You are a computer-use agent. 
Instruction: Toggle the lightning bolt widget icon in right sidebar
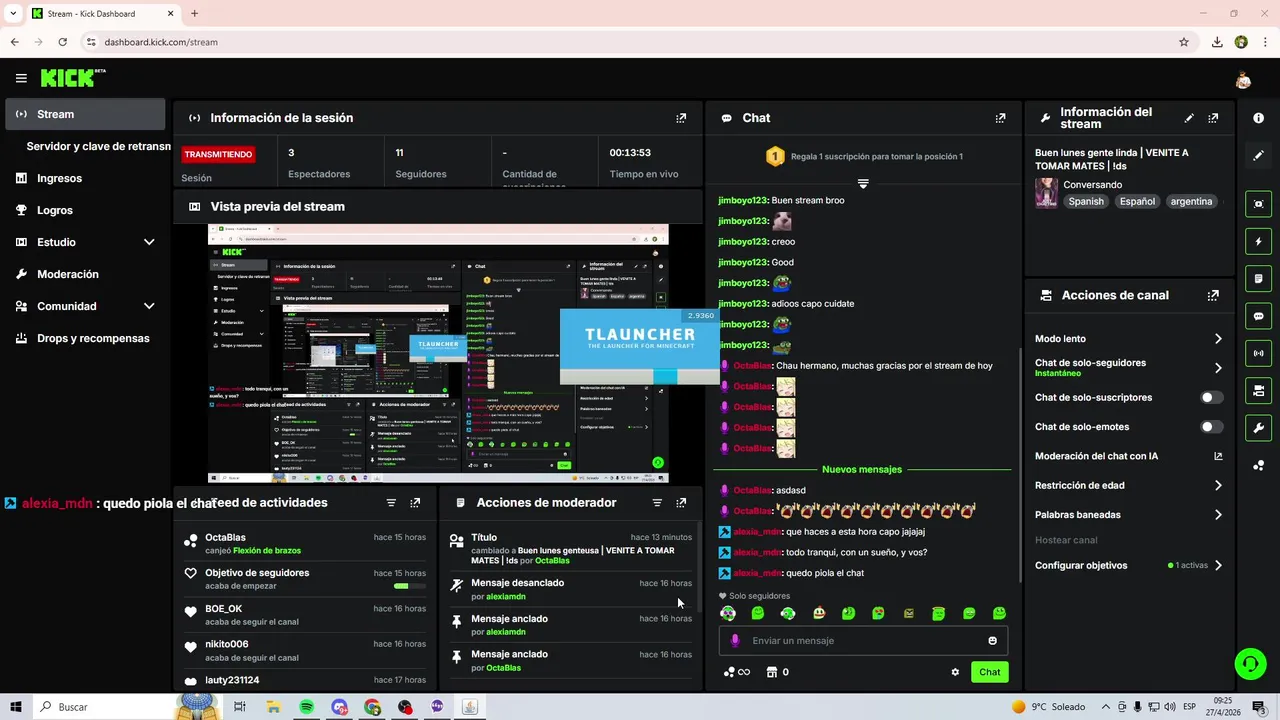click(1258, 241)
